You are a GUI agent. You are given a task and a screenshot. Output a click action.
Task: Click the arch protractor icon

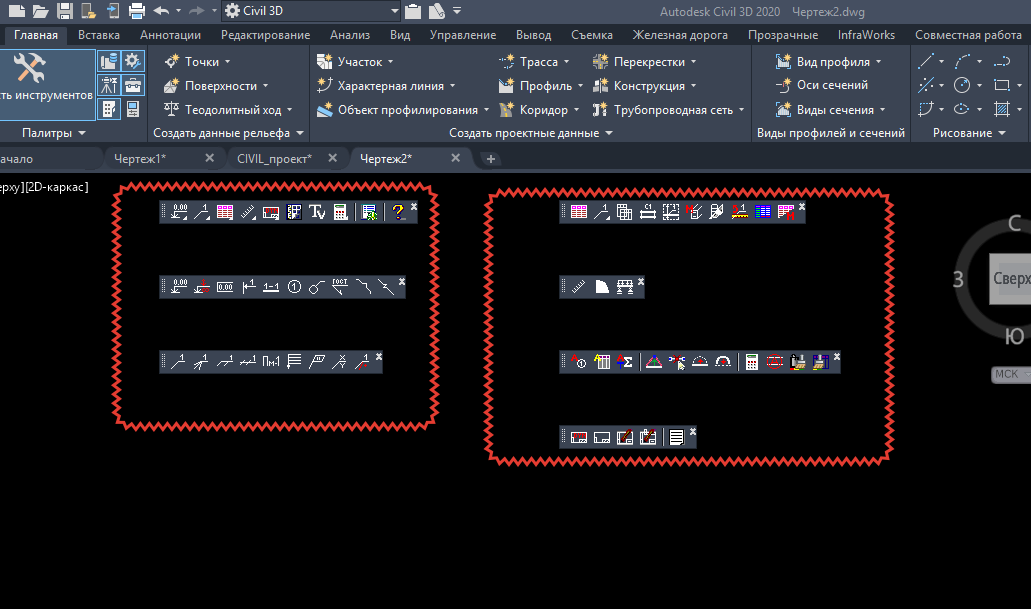coord(723,362)
